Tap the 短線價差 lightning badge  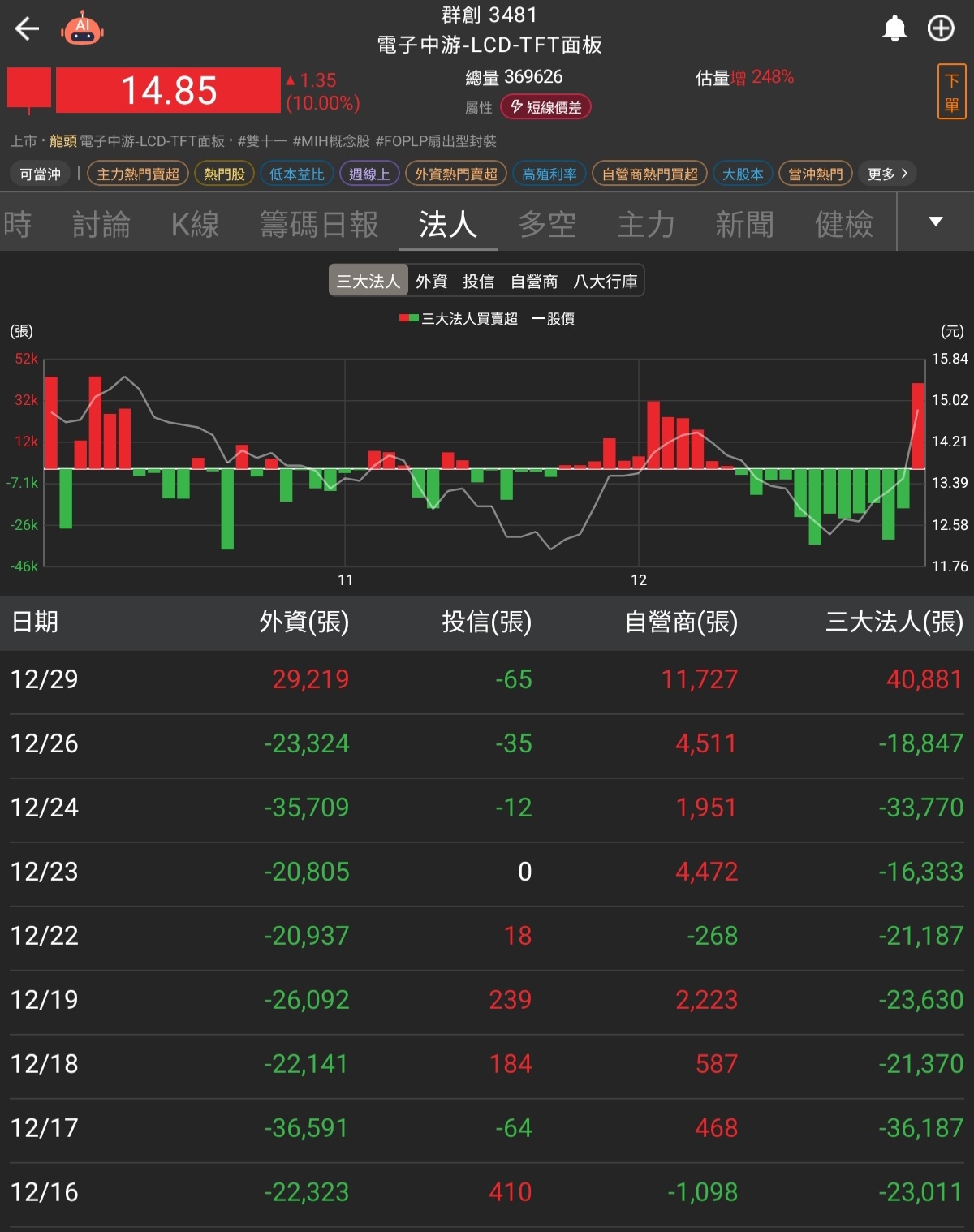[545, 107]
